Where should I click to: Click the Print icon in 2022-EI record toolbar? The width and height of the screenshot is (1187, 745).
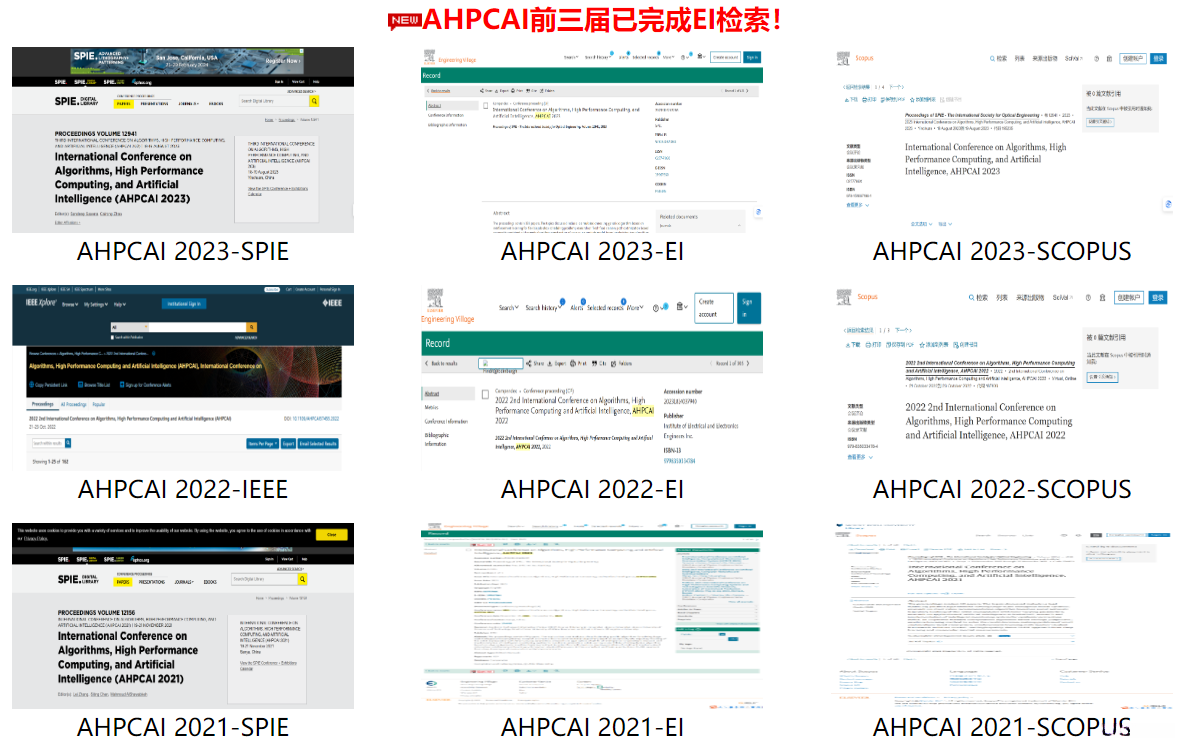573,363
